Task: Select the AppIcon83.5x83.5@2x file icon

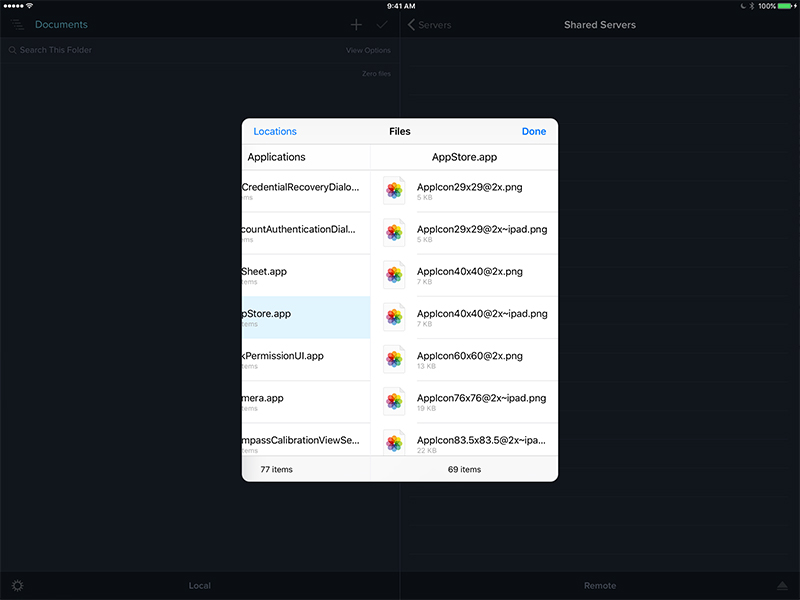Action: [394, 442]
